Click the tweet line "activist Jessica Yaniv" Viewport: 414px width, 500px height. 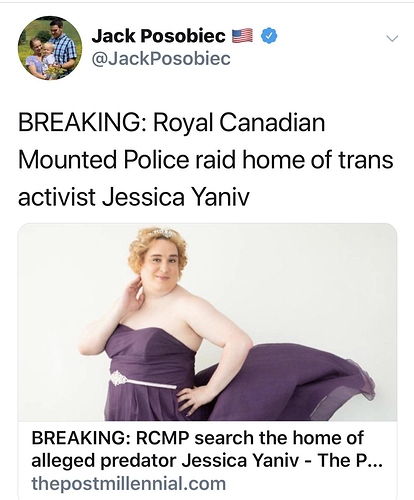[x=134, y=197]
